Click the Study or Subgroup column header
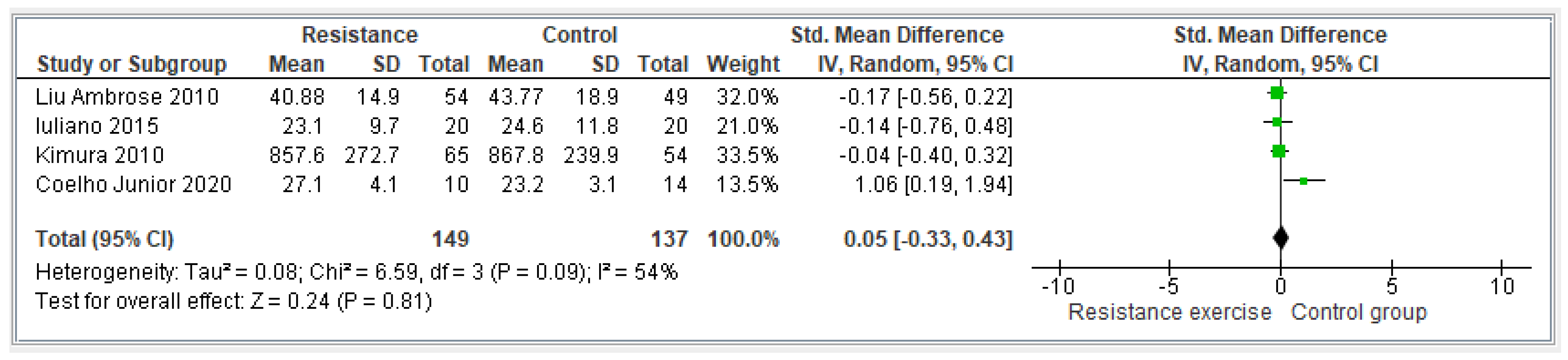Viewport: 1568px width, 360px height. [x=131, y=64]
